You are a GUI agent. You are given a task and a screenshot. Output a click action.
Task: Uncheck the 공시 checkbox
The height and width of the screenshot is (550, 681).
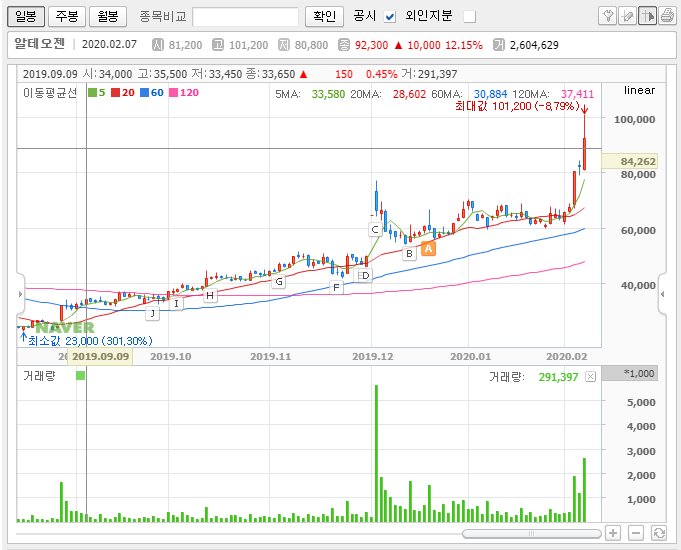pyautogui.click(x=390, y=16)
